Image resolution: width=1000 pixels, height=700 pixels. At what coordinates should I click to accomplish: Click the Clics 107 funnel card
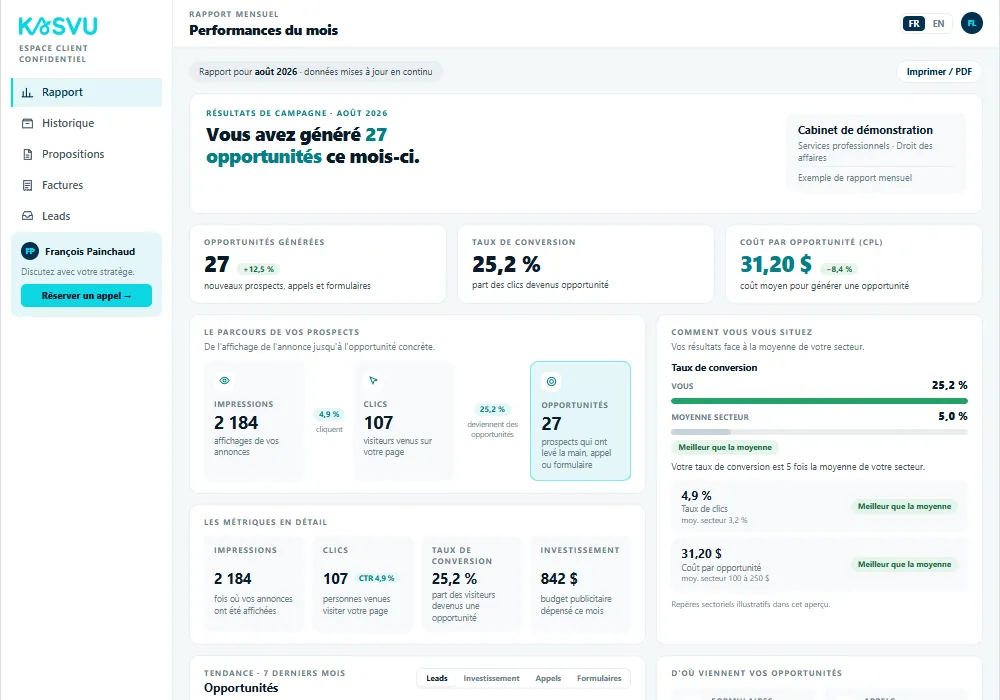coord(404,421)
